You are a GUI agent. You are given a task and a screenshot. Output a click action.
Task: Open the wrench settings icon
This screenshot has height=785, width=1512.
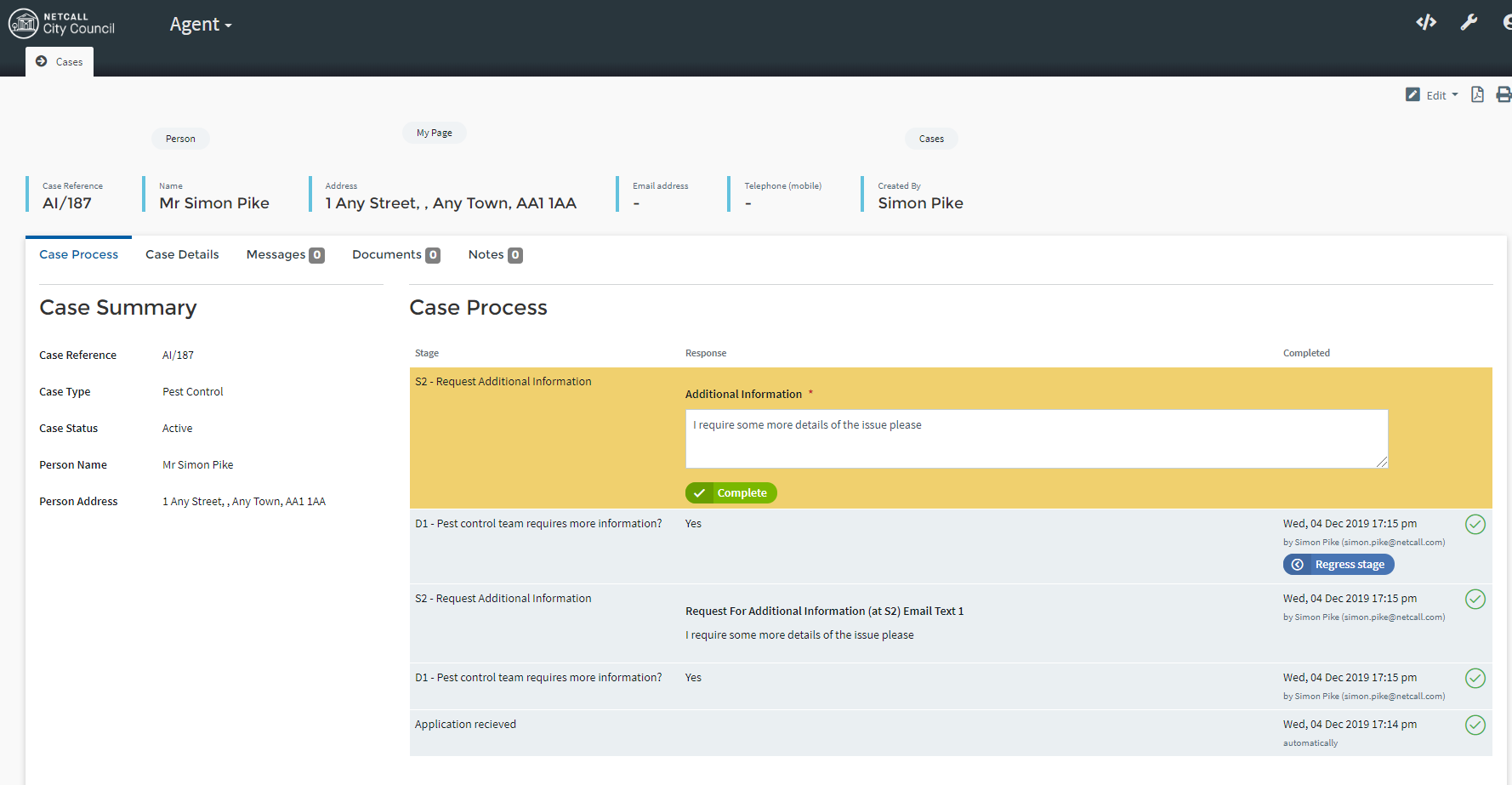pos(1469,23)
